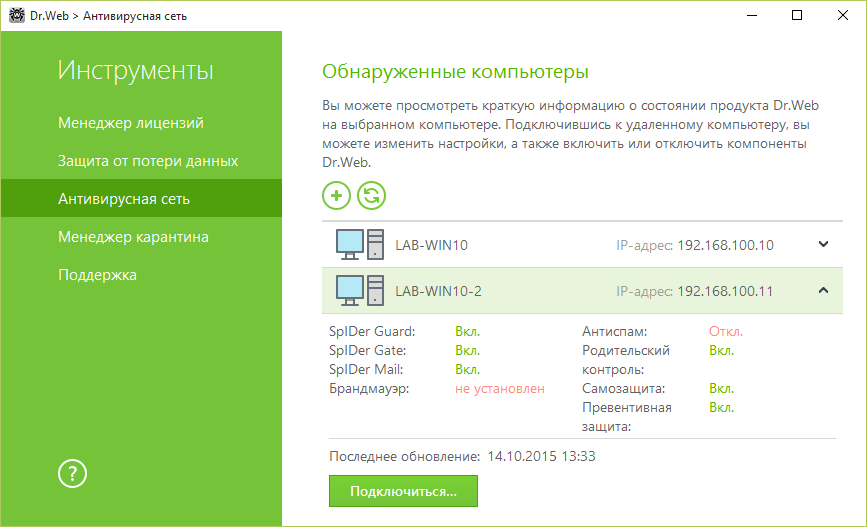Open Менеджер лицензий section
The width and height of the screenshot is (867, 527).
click(x=131, y=123)
